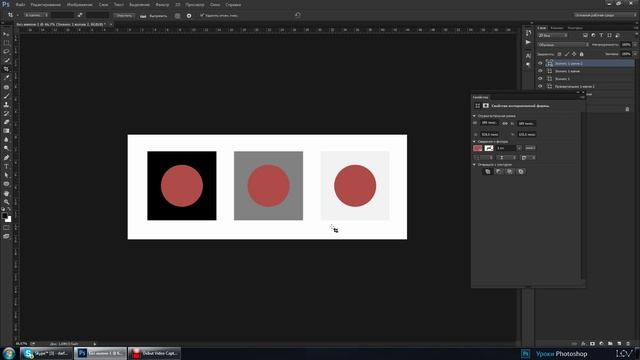The image size is (640, 360).
Task: Toggle the pixel layer filter
Action: [x=585, y=36]
